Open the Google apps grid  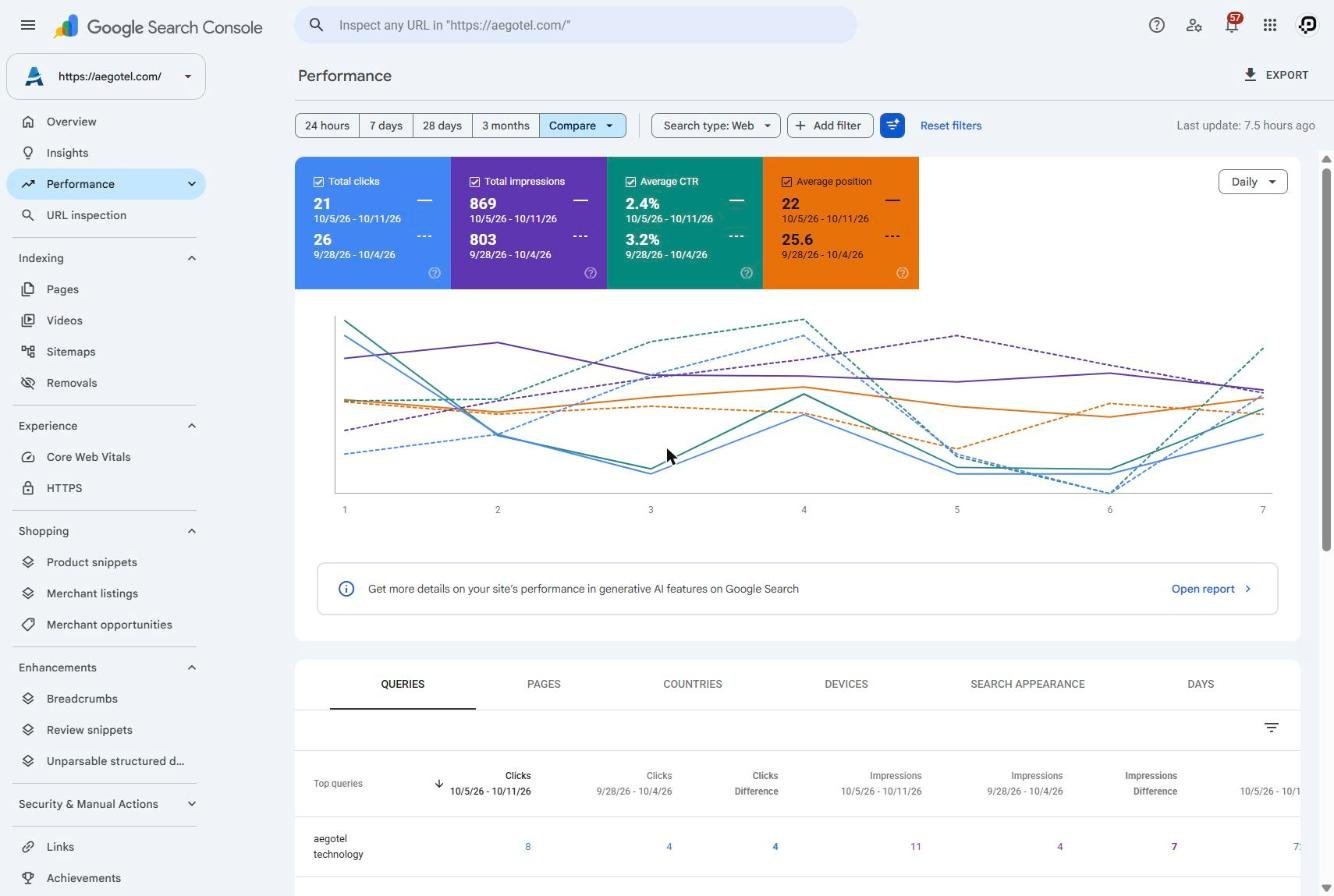(x=1270, y=25)
